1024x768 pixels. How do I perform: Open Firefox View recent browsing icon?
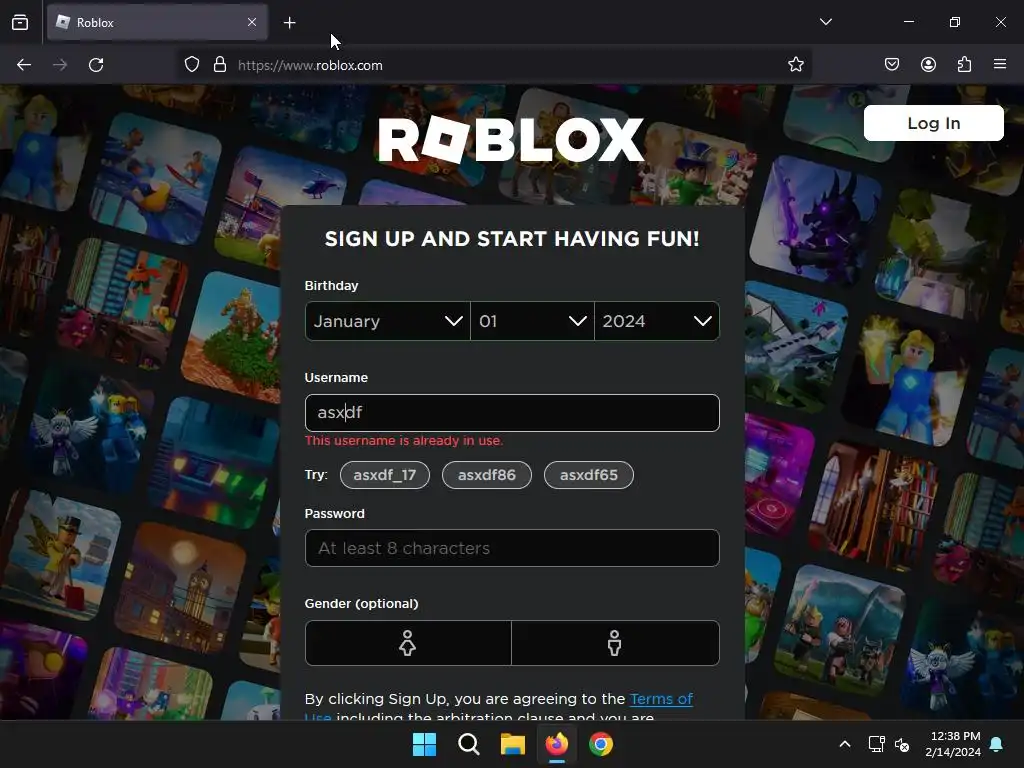[x=20, y=22]
